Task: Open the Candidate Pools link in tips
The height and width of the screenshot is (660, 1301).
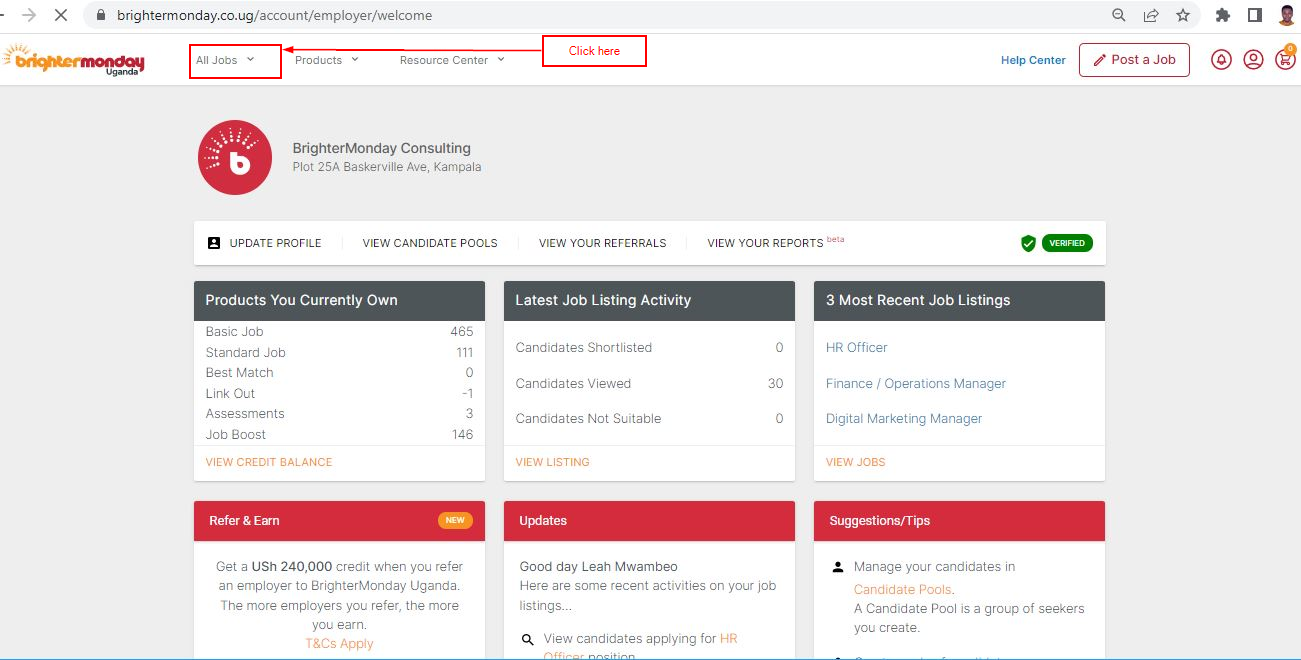Action: [x=903, y=589]
